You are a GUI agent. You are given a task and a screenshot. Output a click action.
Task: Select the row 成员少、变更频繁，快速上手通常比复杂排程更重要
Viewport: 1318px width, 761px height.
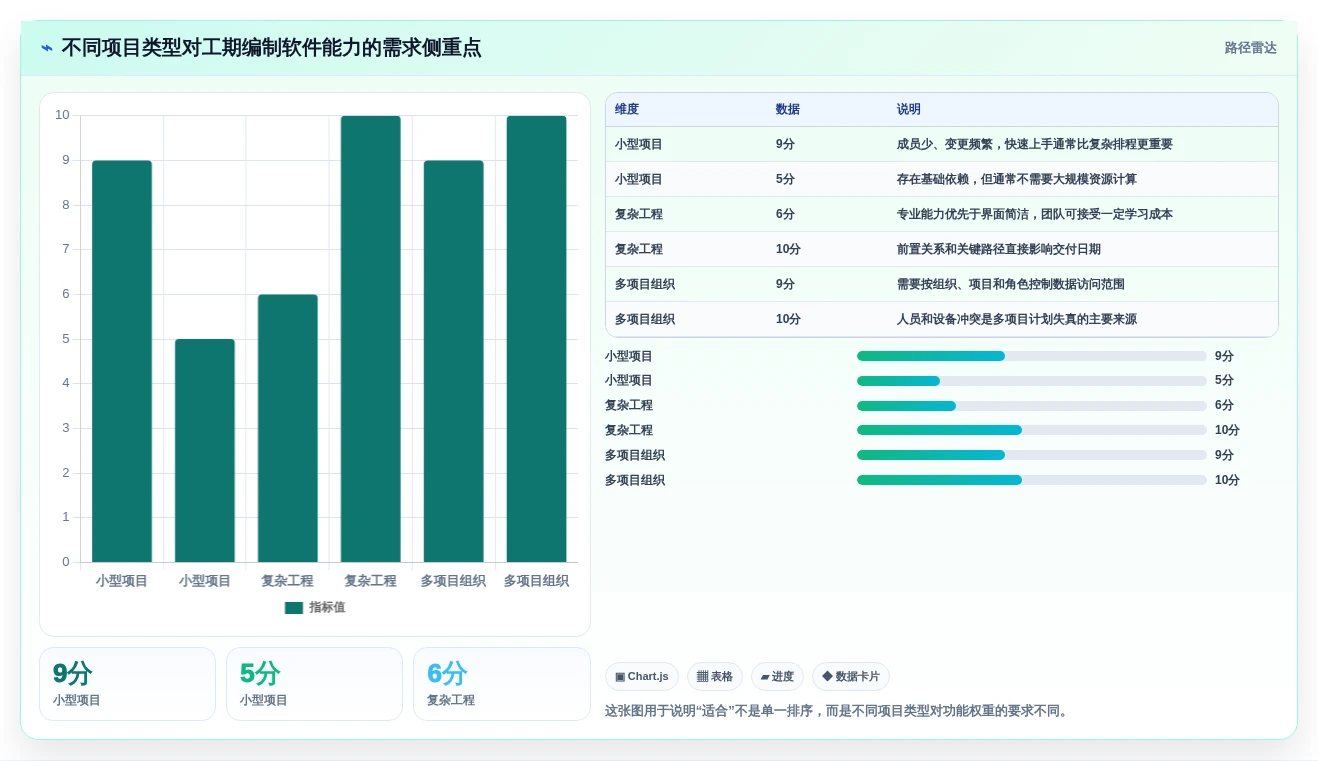point(942,144)
